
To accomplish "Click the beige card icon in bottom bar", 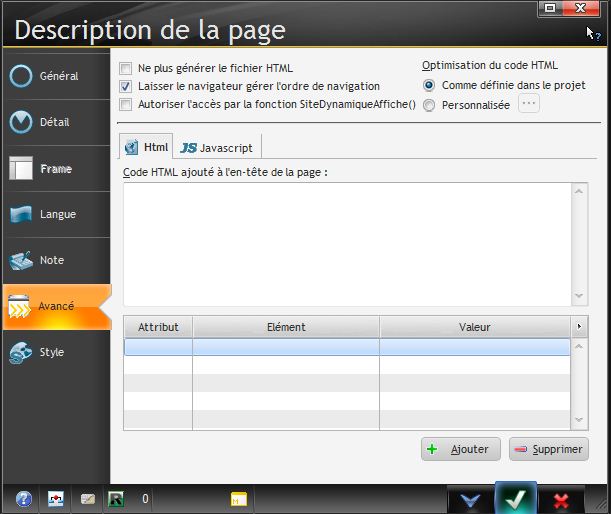I will tap(88, 499).
